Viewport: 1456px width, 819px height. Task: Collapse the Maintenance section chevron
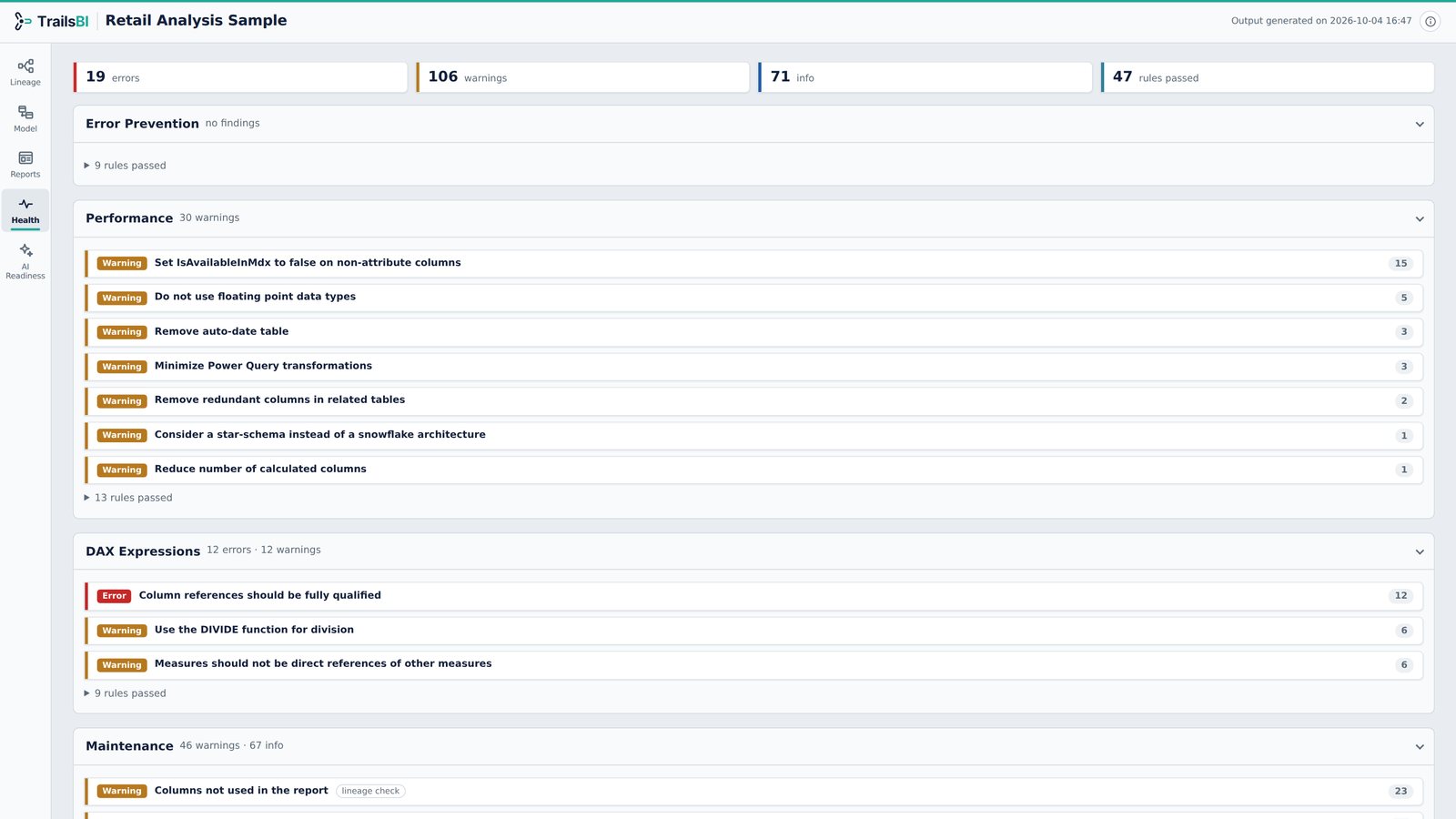1420,747
